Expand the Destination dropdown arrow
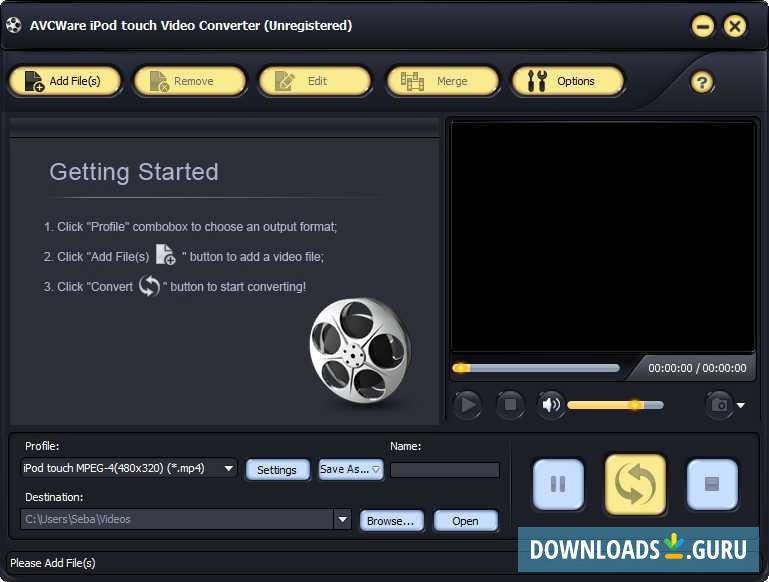This screenshot has width=769, height=582. pos(342,519)
